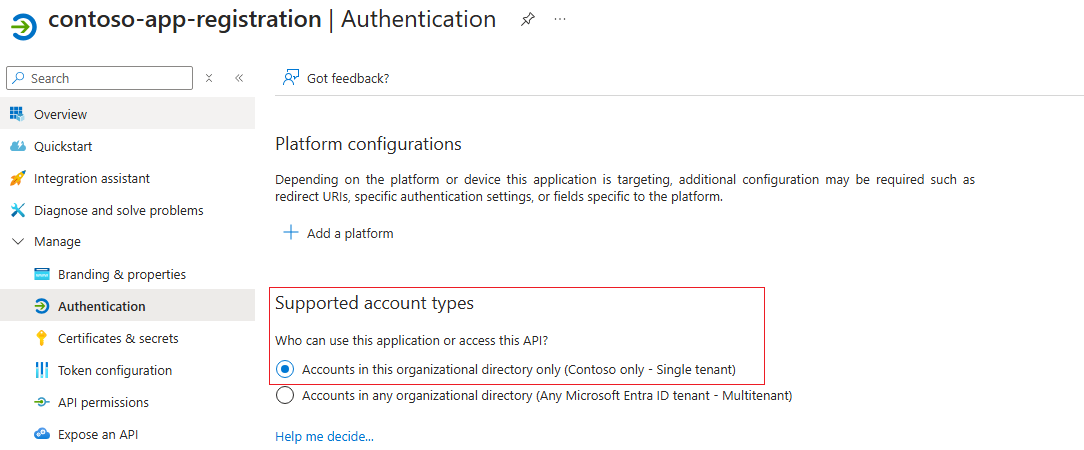Collapse the Manage section chevron

(17, 242)
